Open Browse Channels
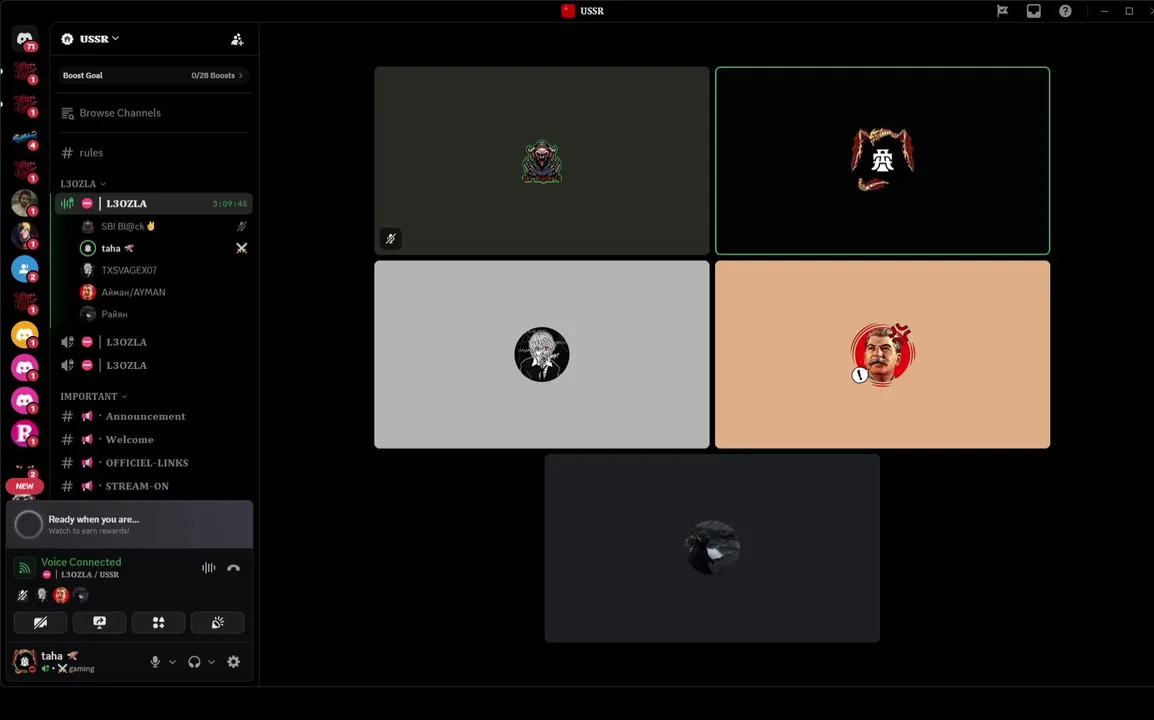The height and width of the screenshot is (720, 1154). (x=153, y=113)
